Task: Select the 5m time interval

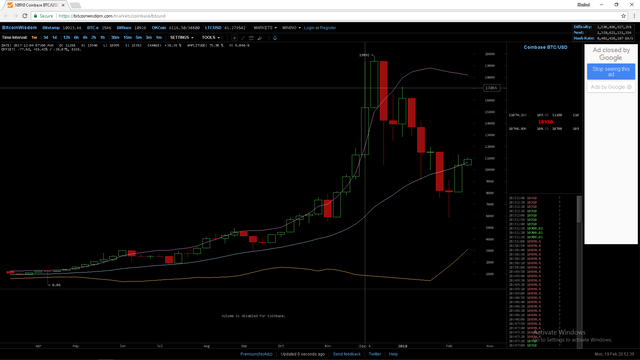Action: coord(139,38)
